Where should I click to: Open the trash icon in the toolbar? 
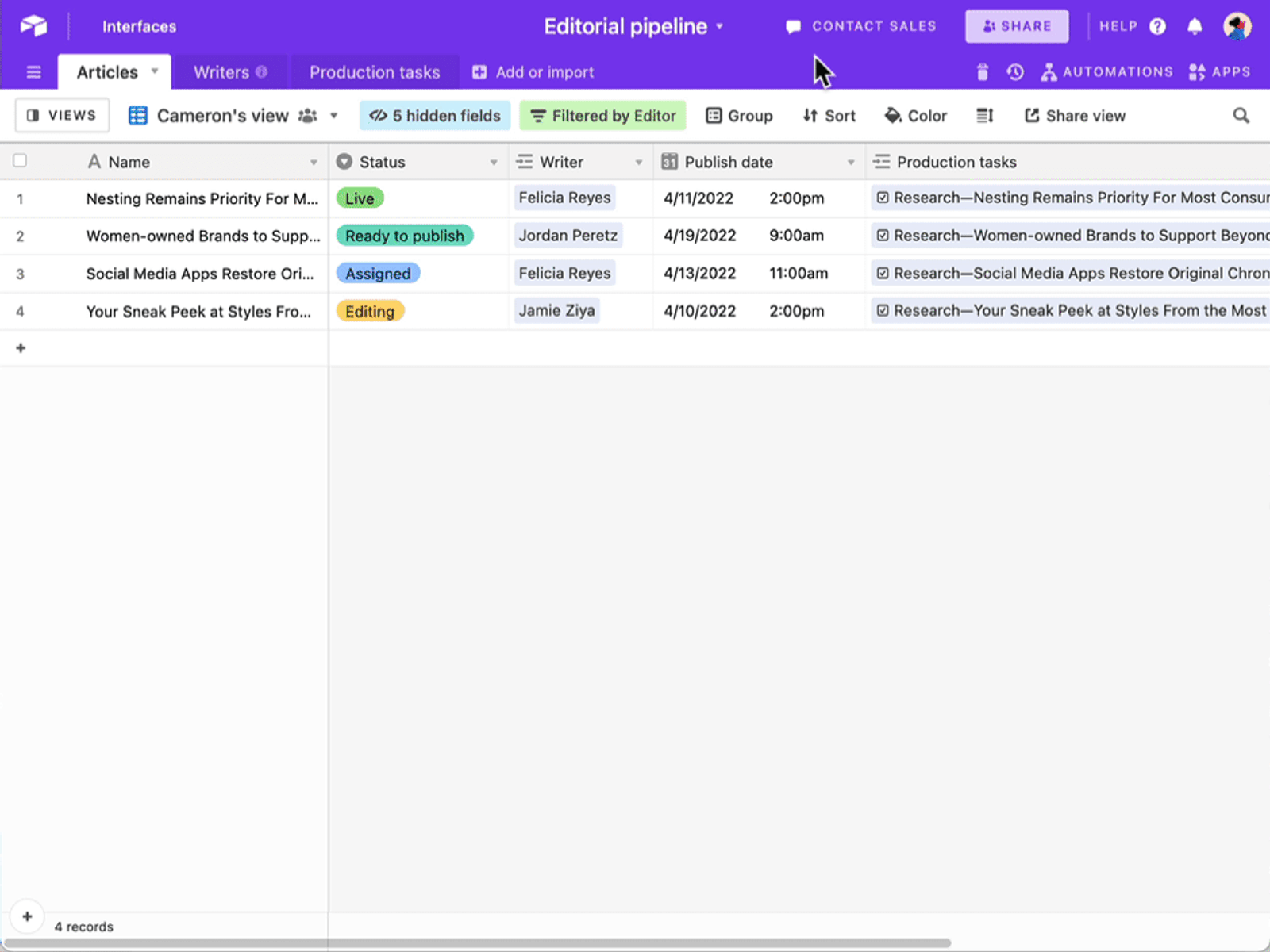982,72
